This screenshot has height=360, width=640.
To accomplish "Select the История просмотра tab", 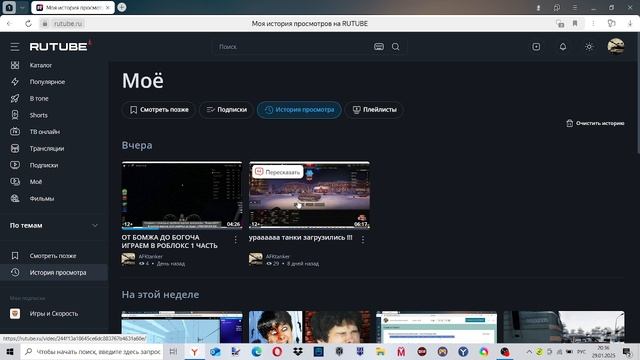I will coord(299,110).
